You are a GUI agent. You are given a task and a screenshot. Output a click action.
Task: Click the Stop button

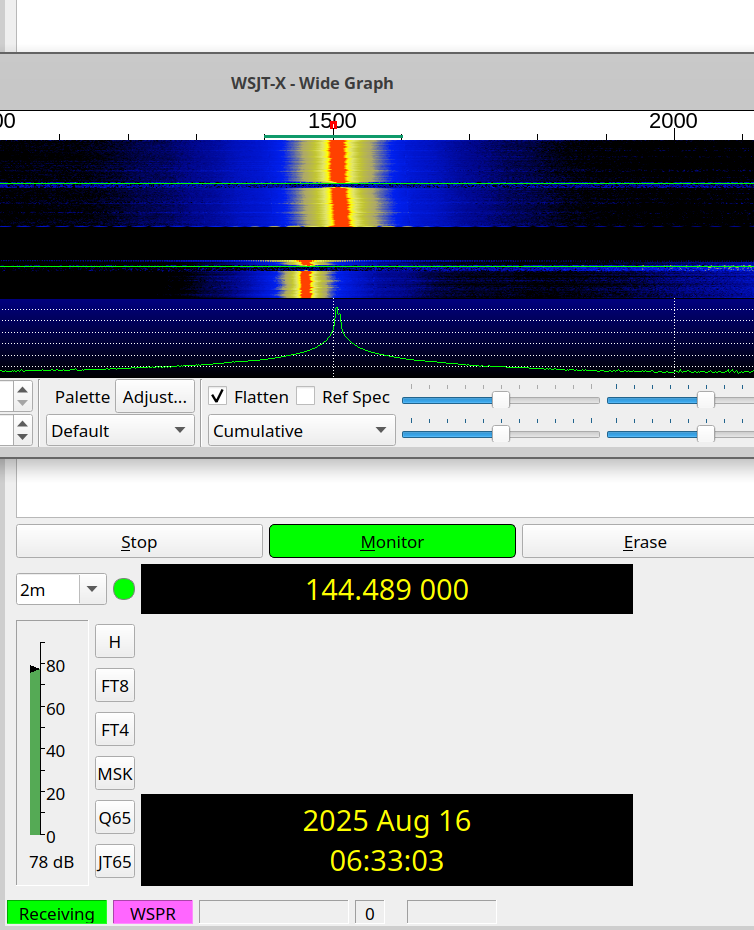coord(139,542)
